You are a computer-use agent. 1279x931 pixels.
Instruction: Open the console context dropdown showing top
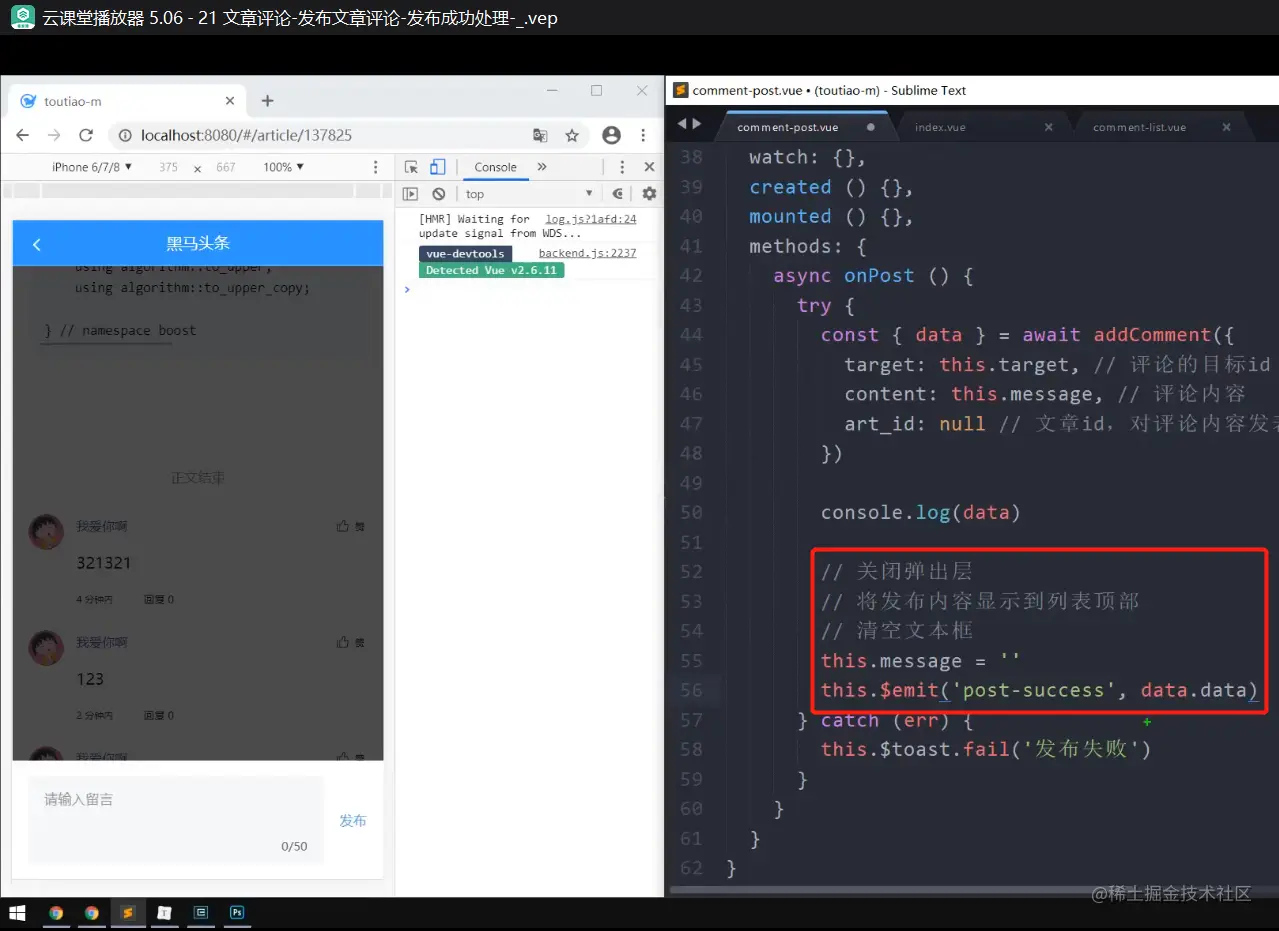(x=530, y=194)
